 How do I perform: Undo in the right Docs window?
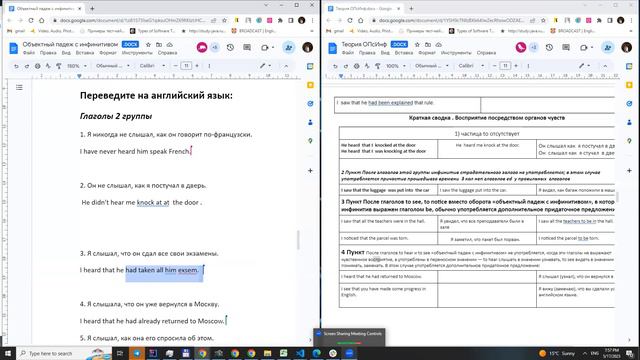335,66
